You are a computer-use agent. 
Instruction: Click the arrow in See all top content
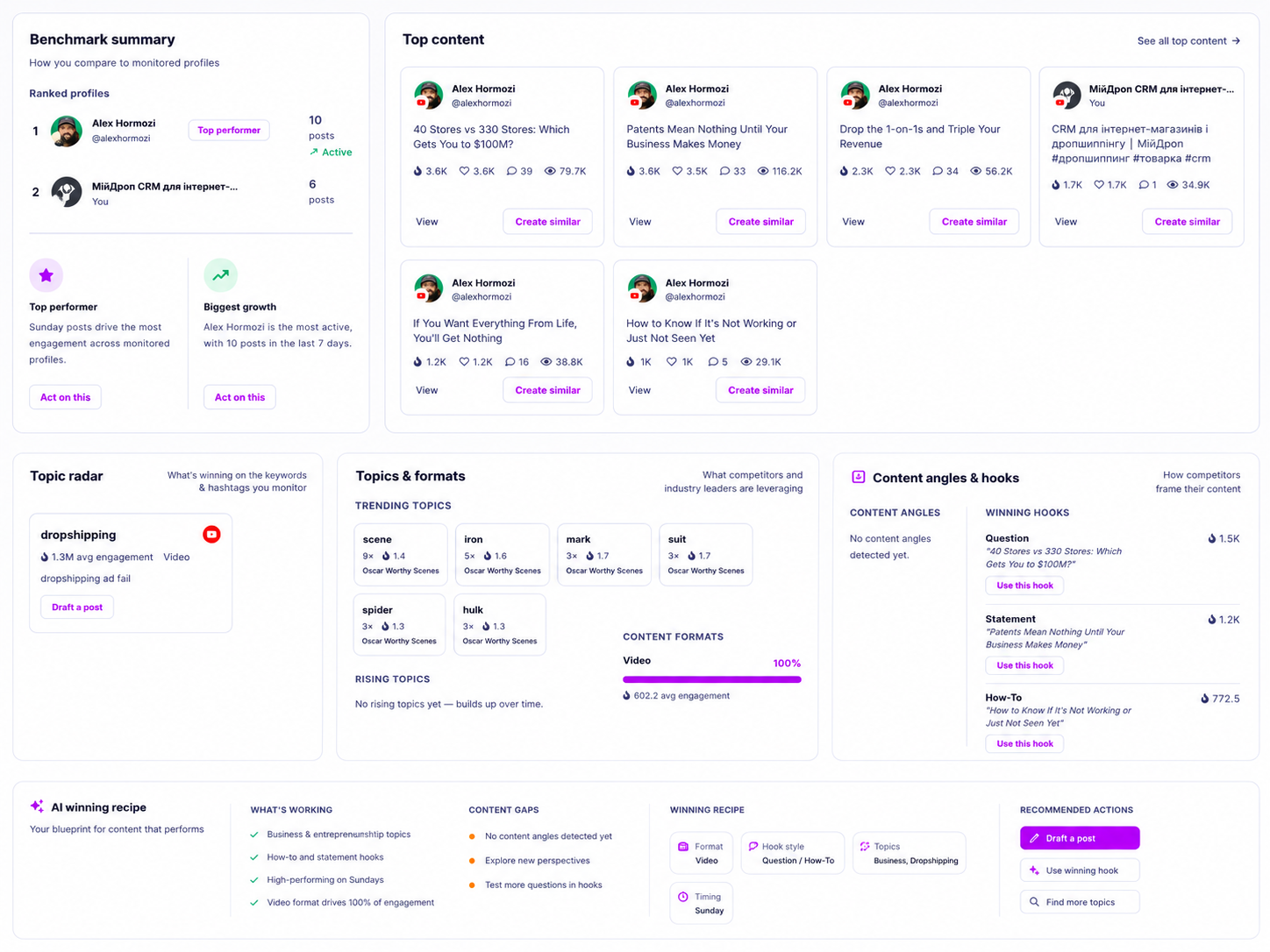pos(1236,40)
